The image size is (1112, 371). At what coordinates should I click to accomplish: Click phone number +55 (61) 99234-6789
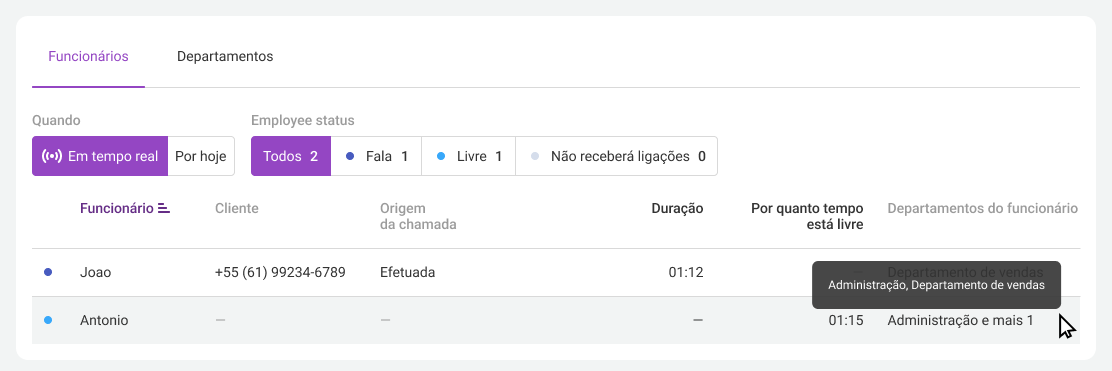(280, 272)
